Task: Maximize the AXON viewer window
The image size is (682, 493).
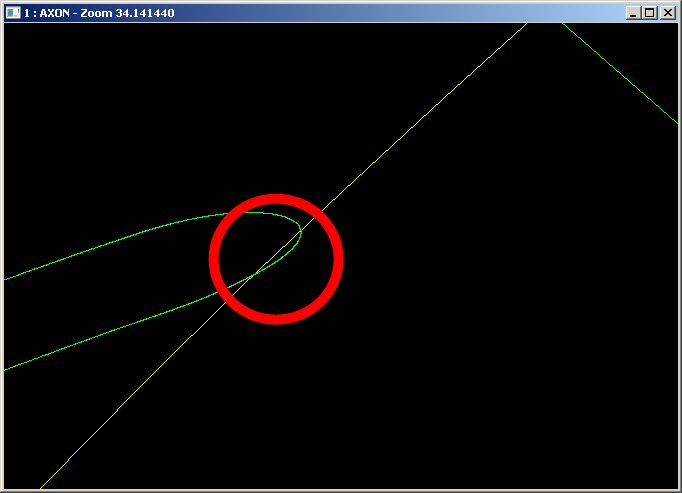Action: pos(650,12)
